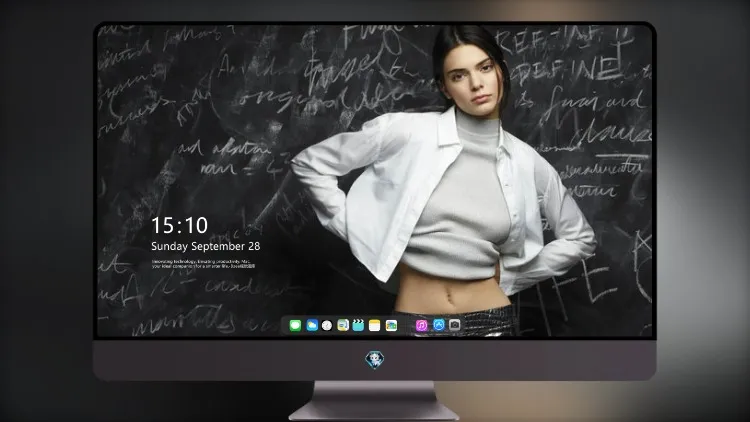Open the Weather app in the dock
750x422 pixels.
312,326
